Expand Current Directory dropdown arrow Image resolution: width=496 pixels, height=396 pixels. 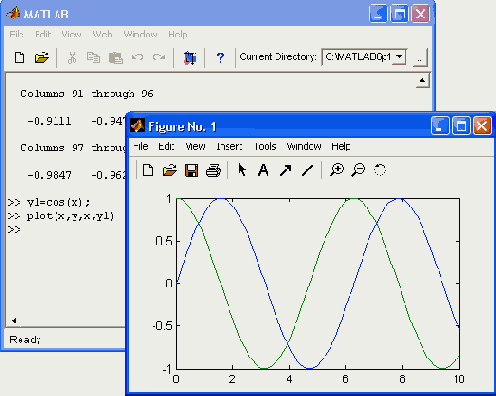[x=399, y=57]
